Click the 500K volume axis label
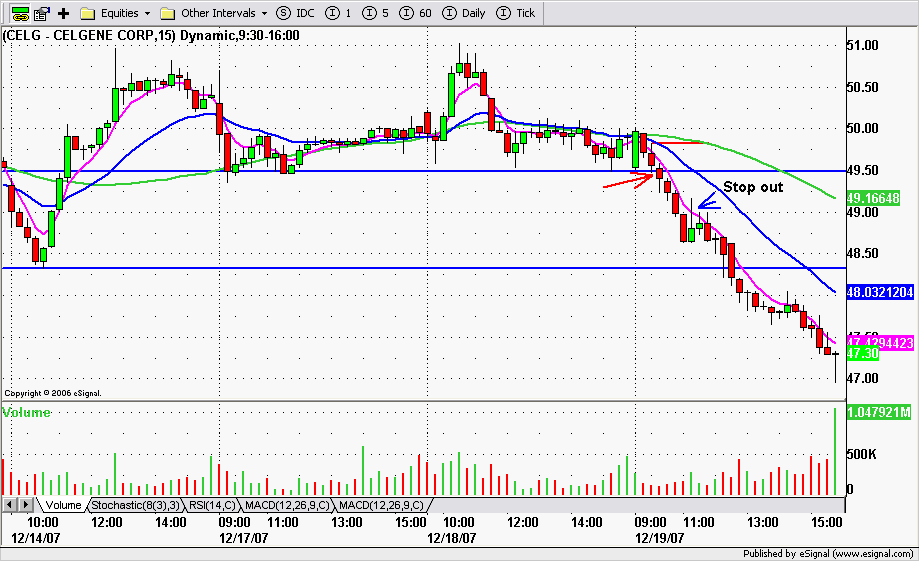 click(x=862, y=454)
